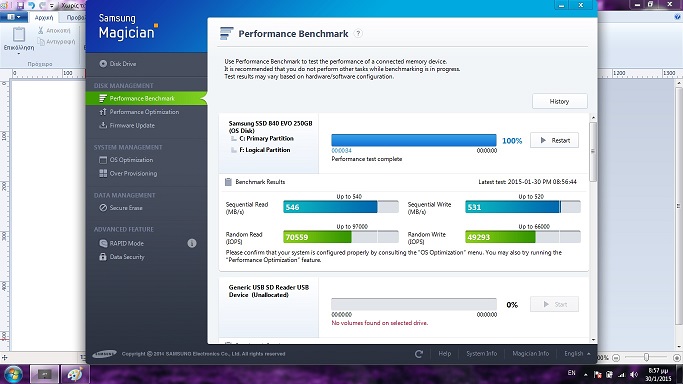Open Secure Erase in sidebar
Screen dimensions: 683x384
click(x=121, y=208)
